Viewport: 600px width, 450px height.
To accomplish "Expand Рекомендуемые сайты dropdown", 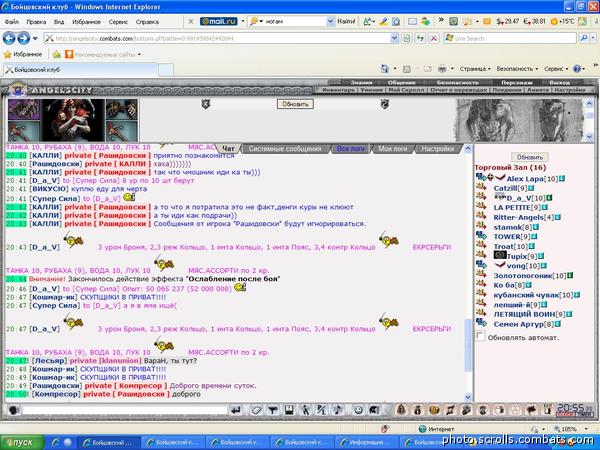I will [139, 54].
